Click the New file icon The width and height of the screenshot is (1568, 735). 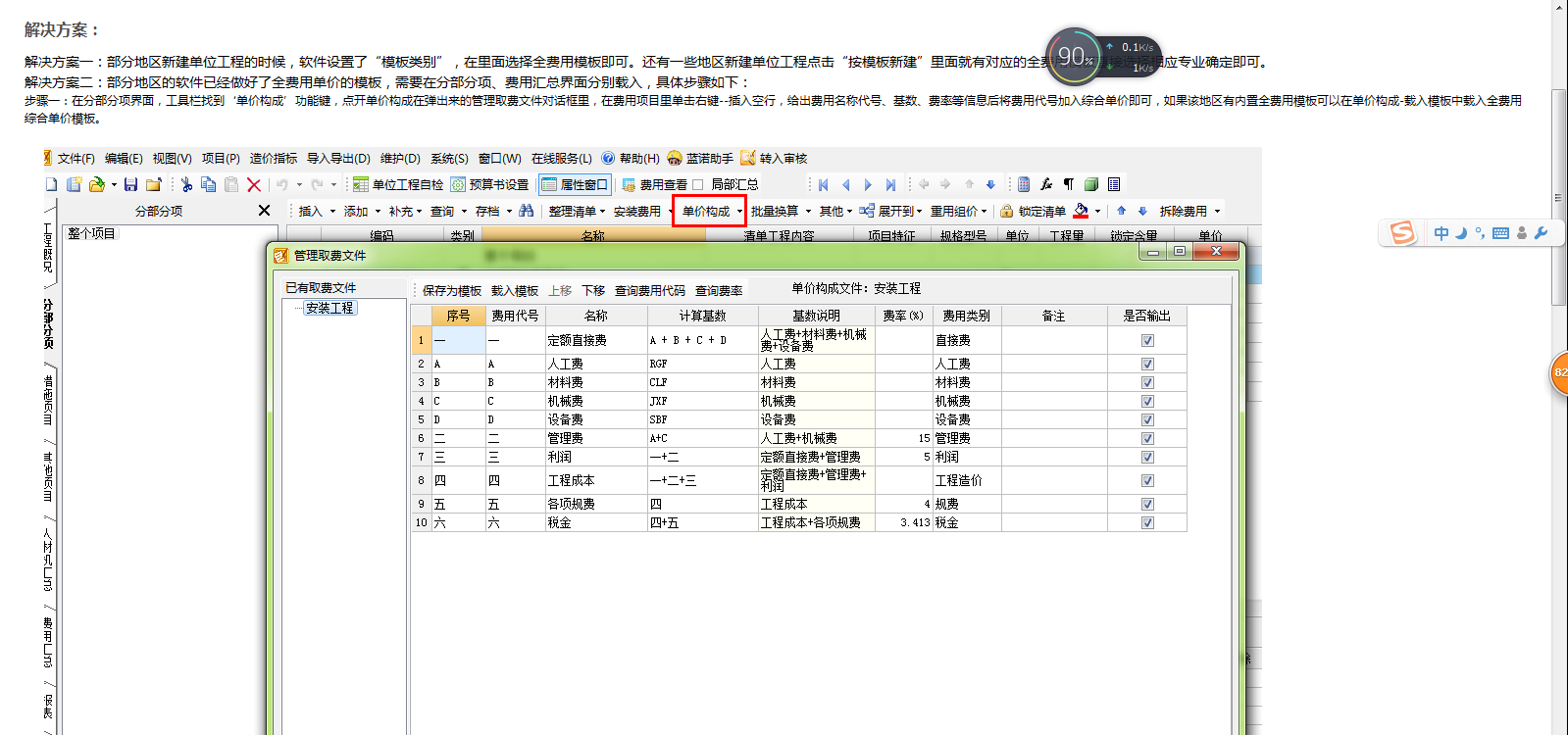51,184
